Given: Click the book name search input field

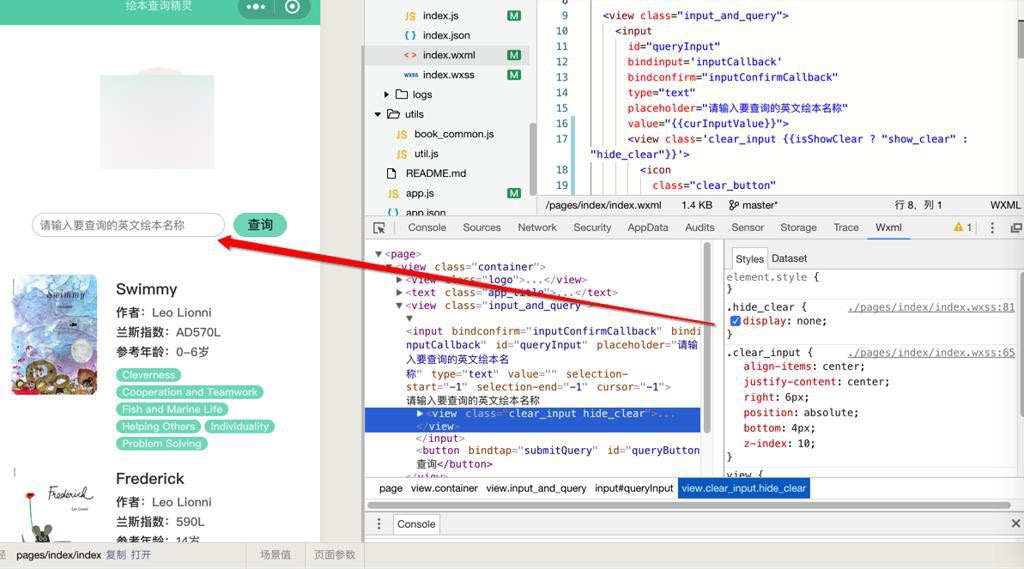Looking at the screenshot, I should coord(128,225).
